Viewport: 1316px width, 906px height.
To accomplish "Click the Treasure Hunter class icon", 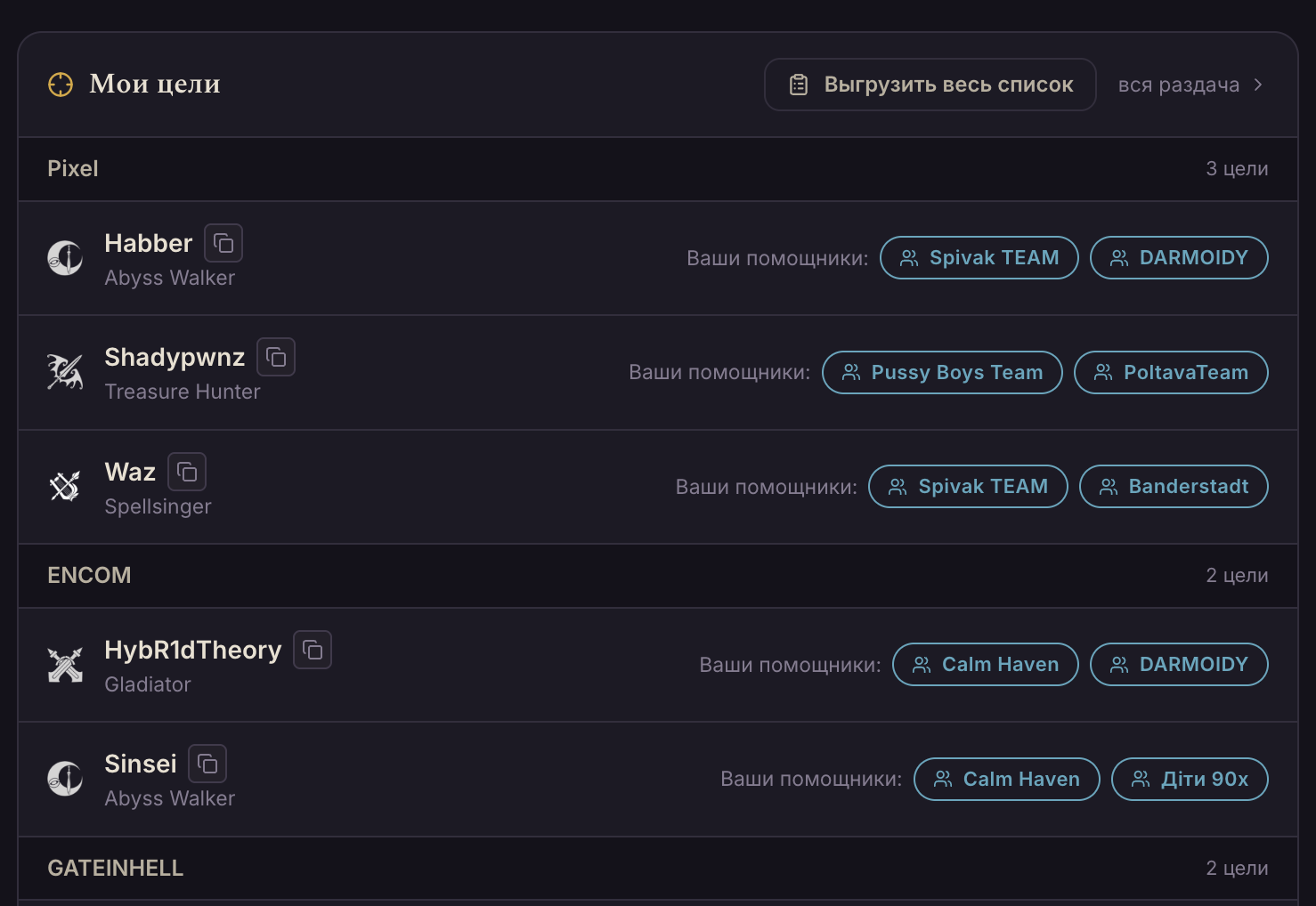I will tap(65, 372).
